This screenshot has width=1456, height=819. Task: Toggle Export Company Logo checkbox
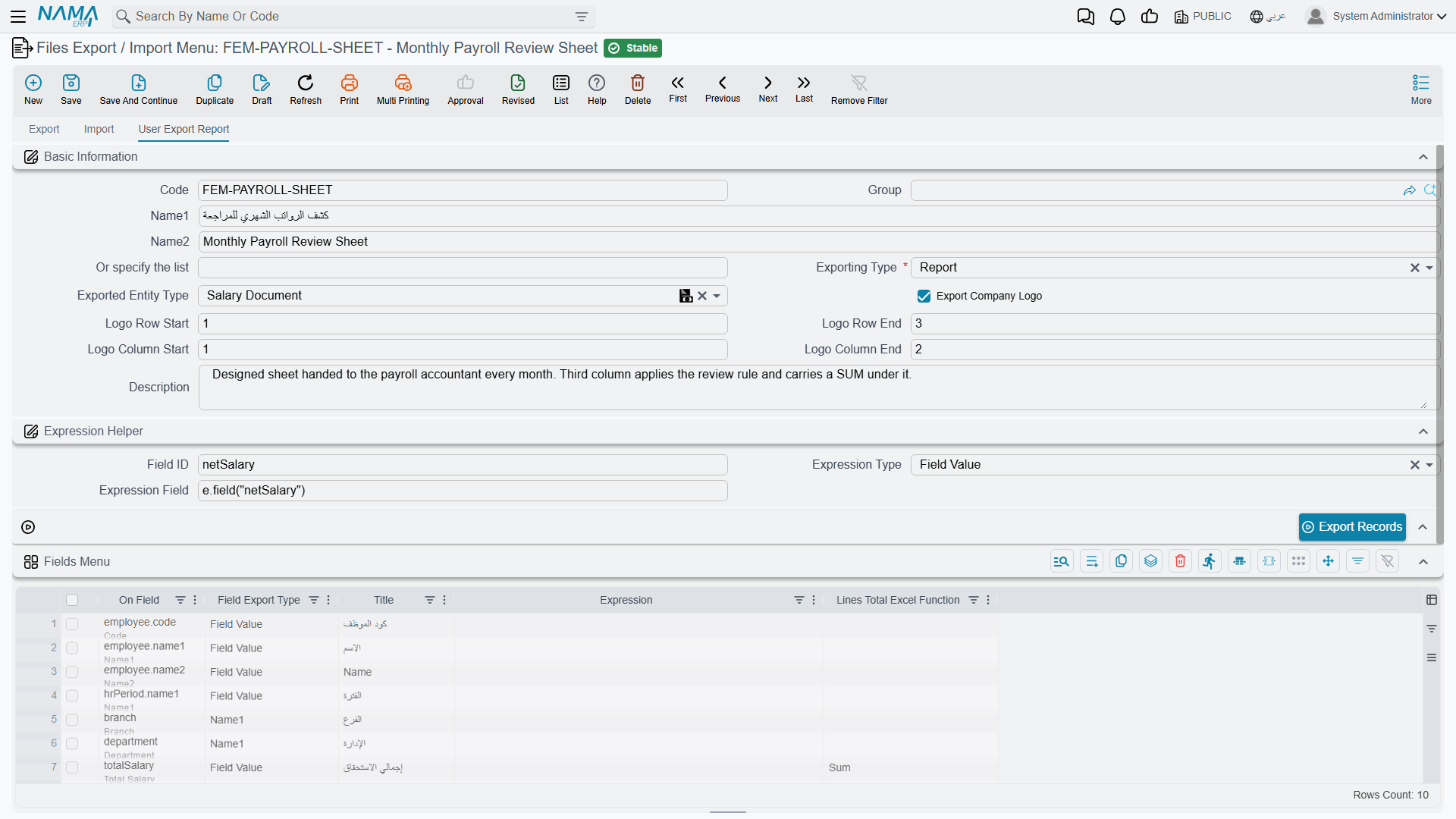point(924,296)
